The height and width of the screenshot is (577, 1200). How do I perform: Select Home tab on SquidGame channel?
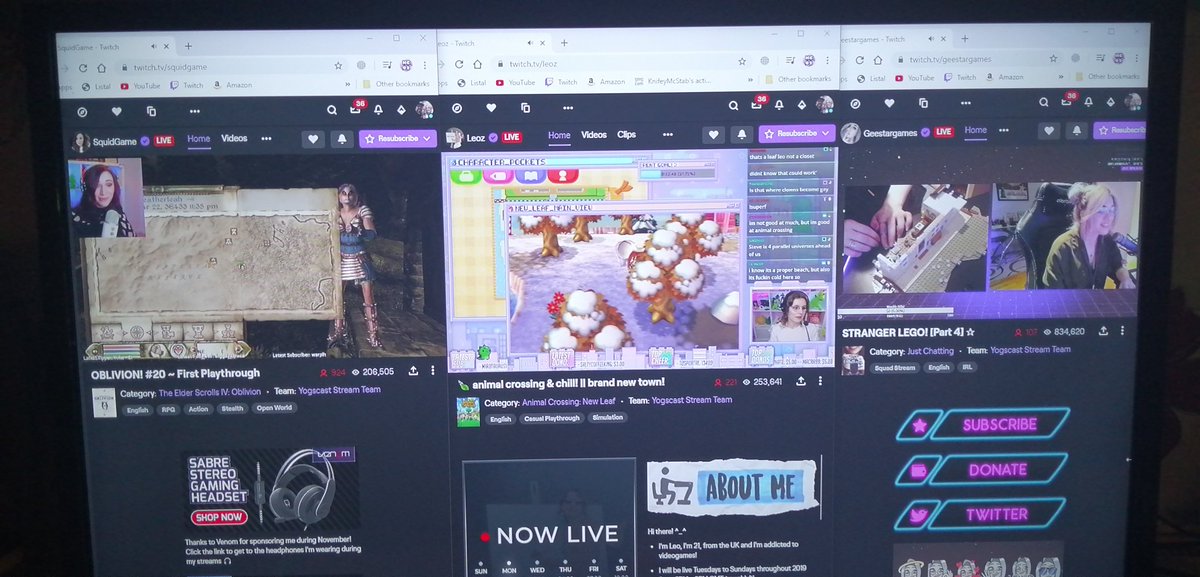(198, 139)
